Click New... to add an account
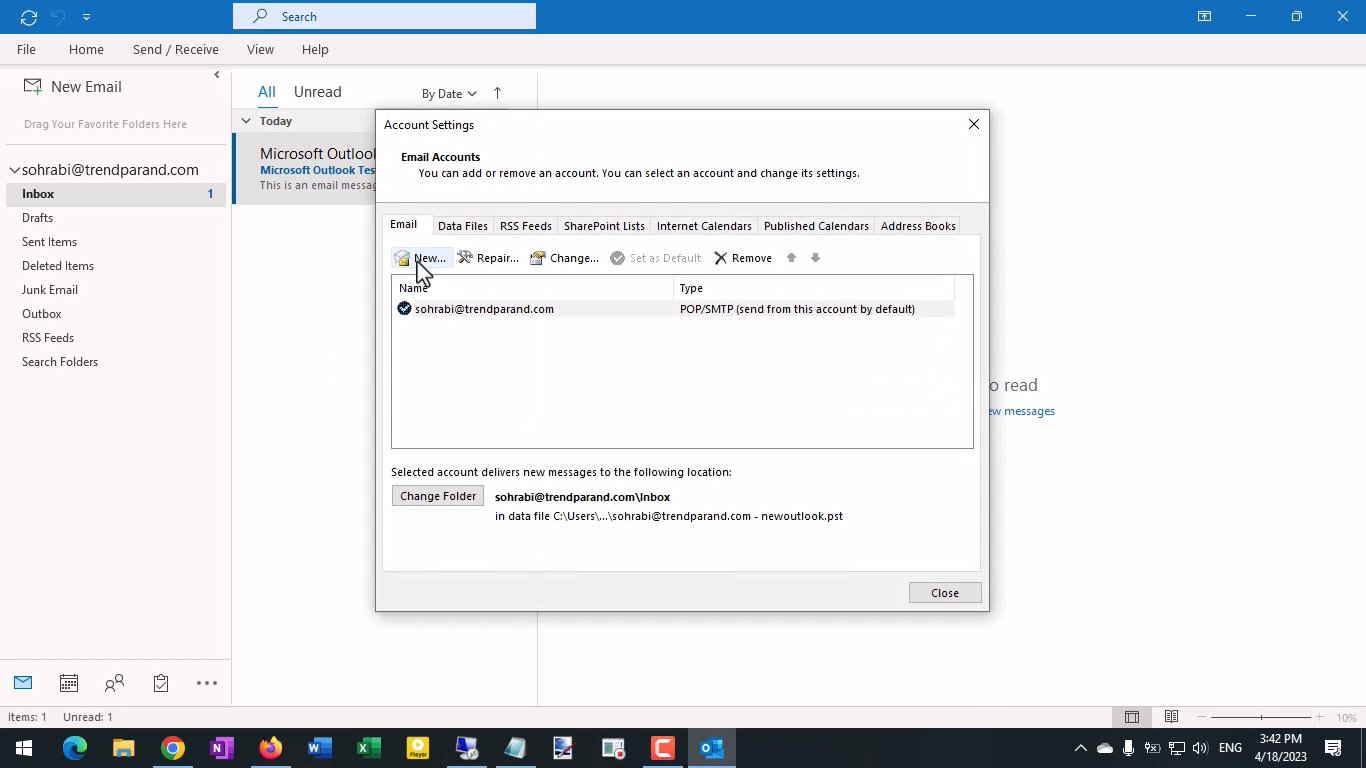This screenshot has height=768, width=1366. pyautogui.click(x=420, y=258)
